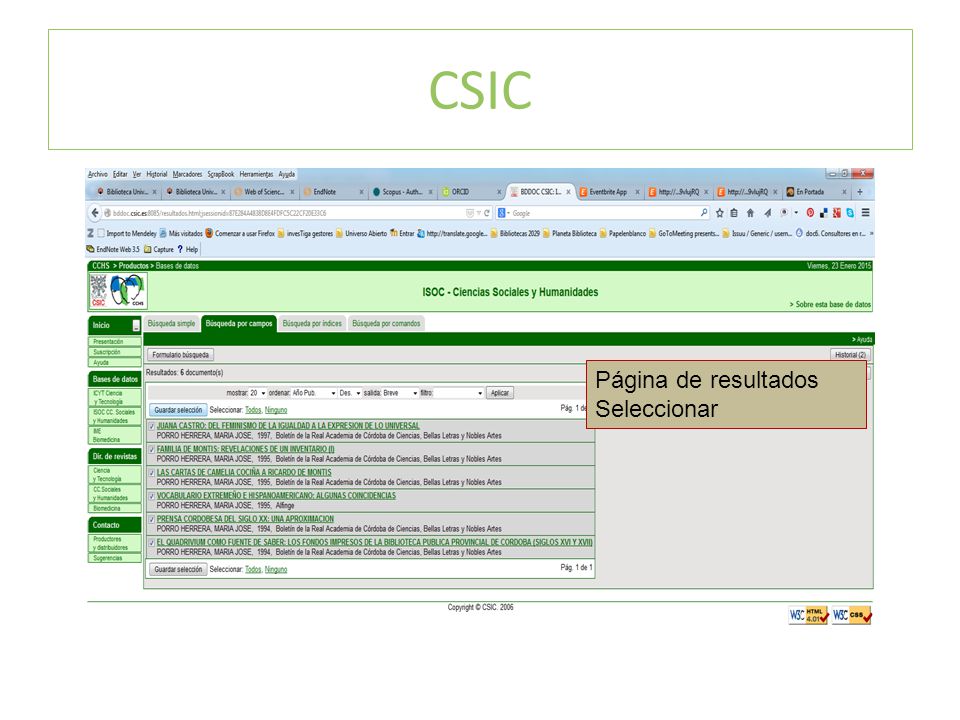Open the Sugerencias sidebar link
960x720 pixels.
pyautogui.click(x=114, y=558)
